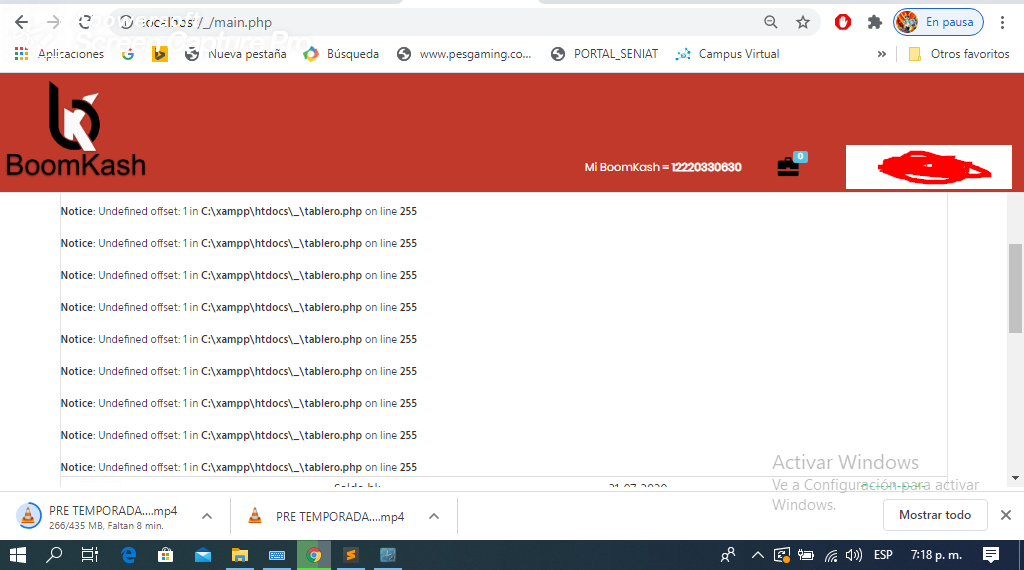Viewport: 1024px width, 570px height.
Task: Open the last app icon on taskbar
Action: point(388,555)
